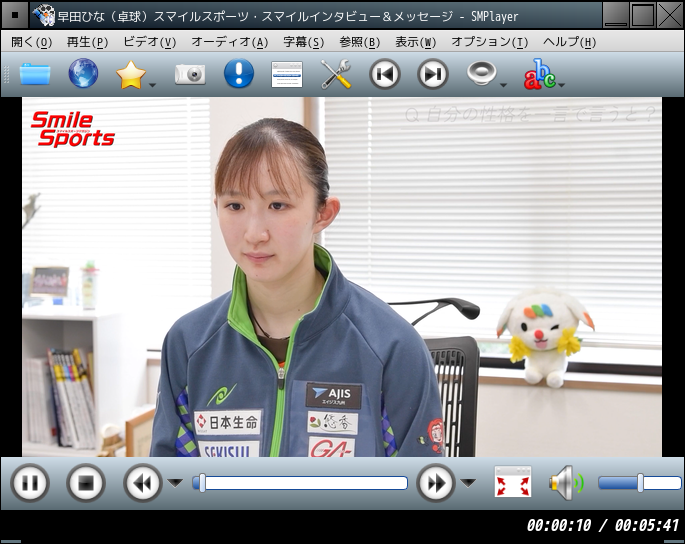Grab the toolbar drag handle
Screen dimensions: 685x544
(x=7, y=74)
